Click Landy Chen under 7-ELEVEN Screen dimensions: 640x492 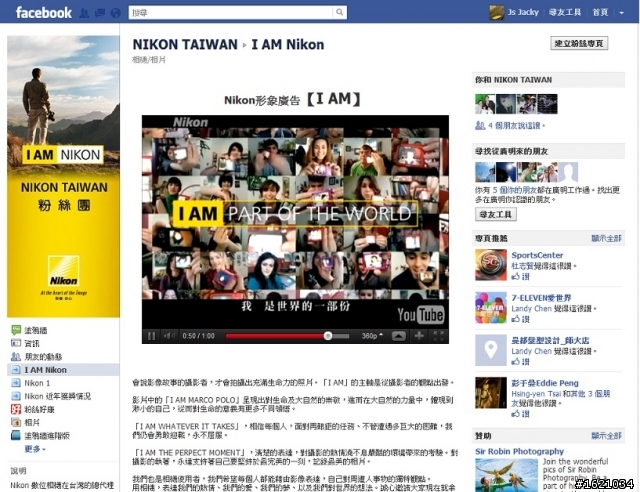[x=531, y=308]
